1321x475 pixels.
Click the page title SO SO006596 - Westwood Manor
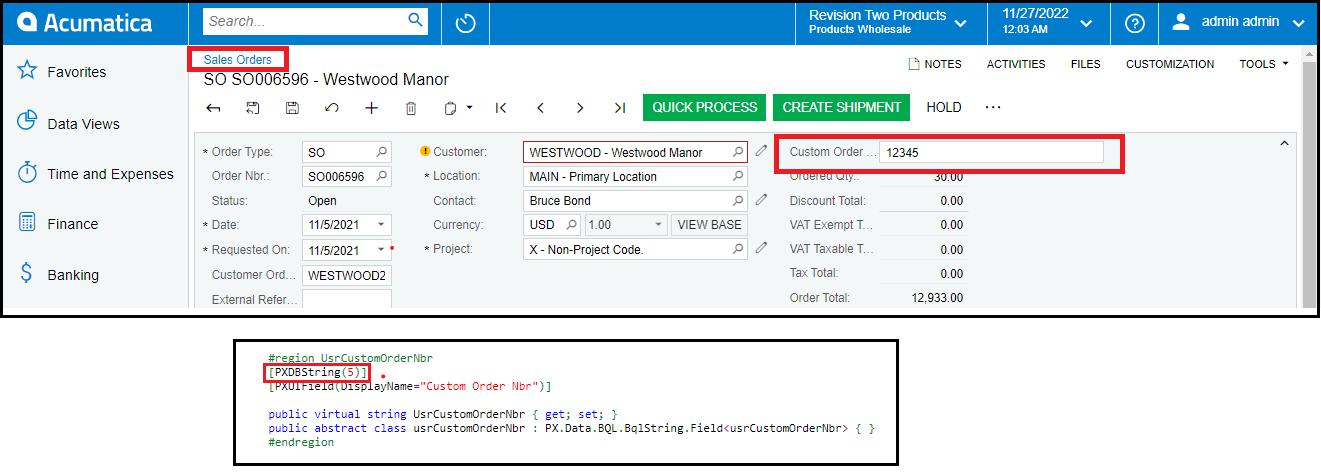pyautogui.click(x=326, y=80)
